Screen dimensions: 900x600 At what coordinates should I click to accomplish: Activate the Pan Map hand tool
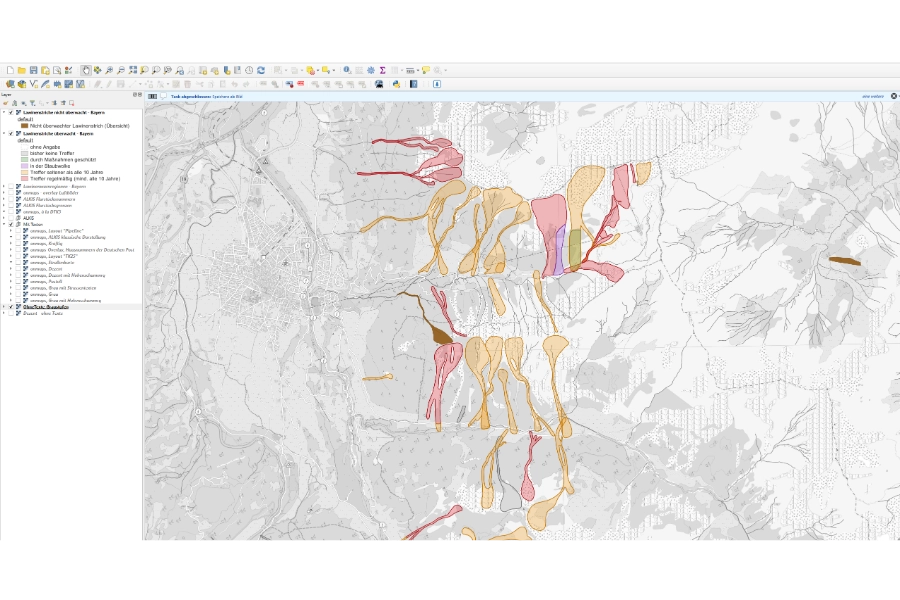pos(86,70)
